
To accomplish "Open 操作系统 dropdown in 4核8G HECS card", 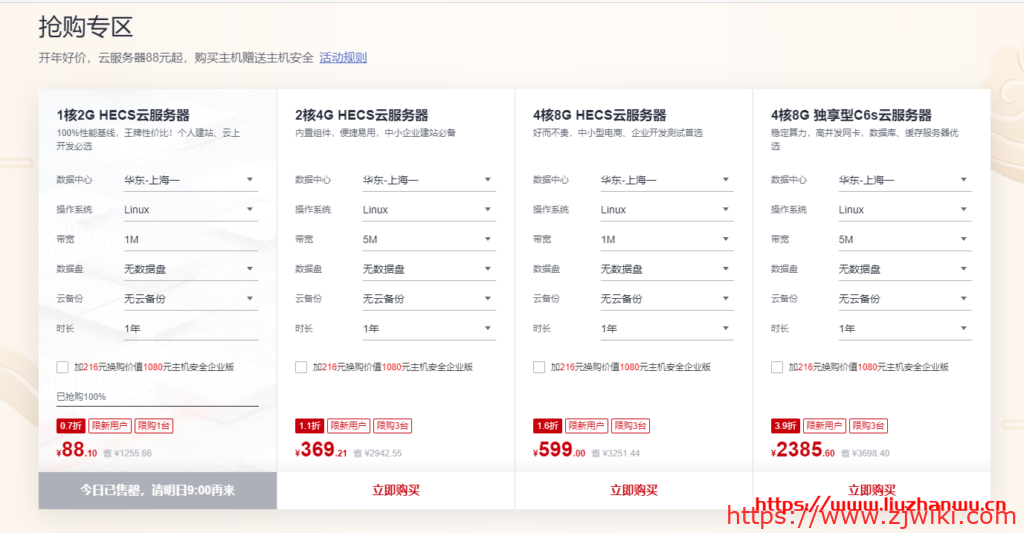I will coord(667,210).
